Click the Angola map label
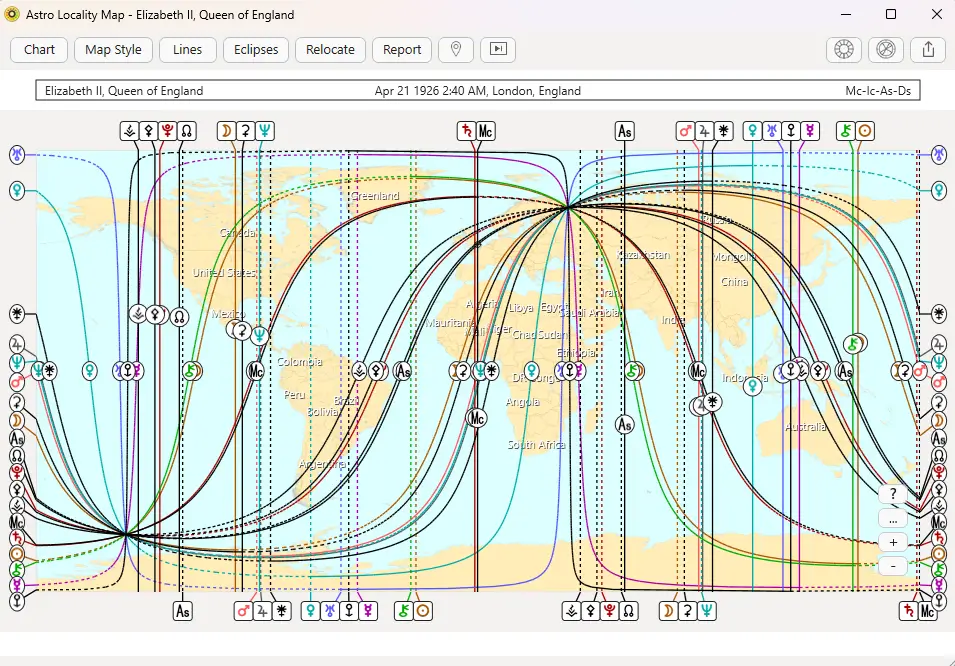Viewport: 955px width, 666px height. tap(523, 402)
